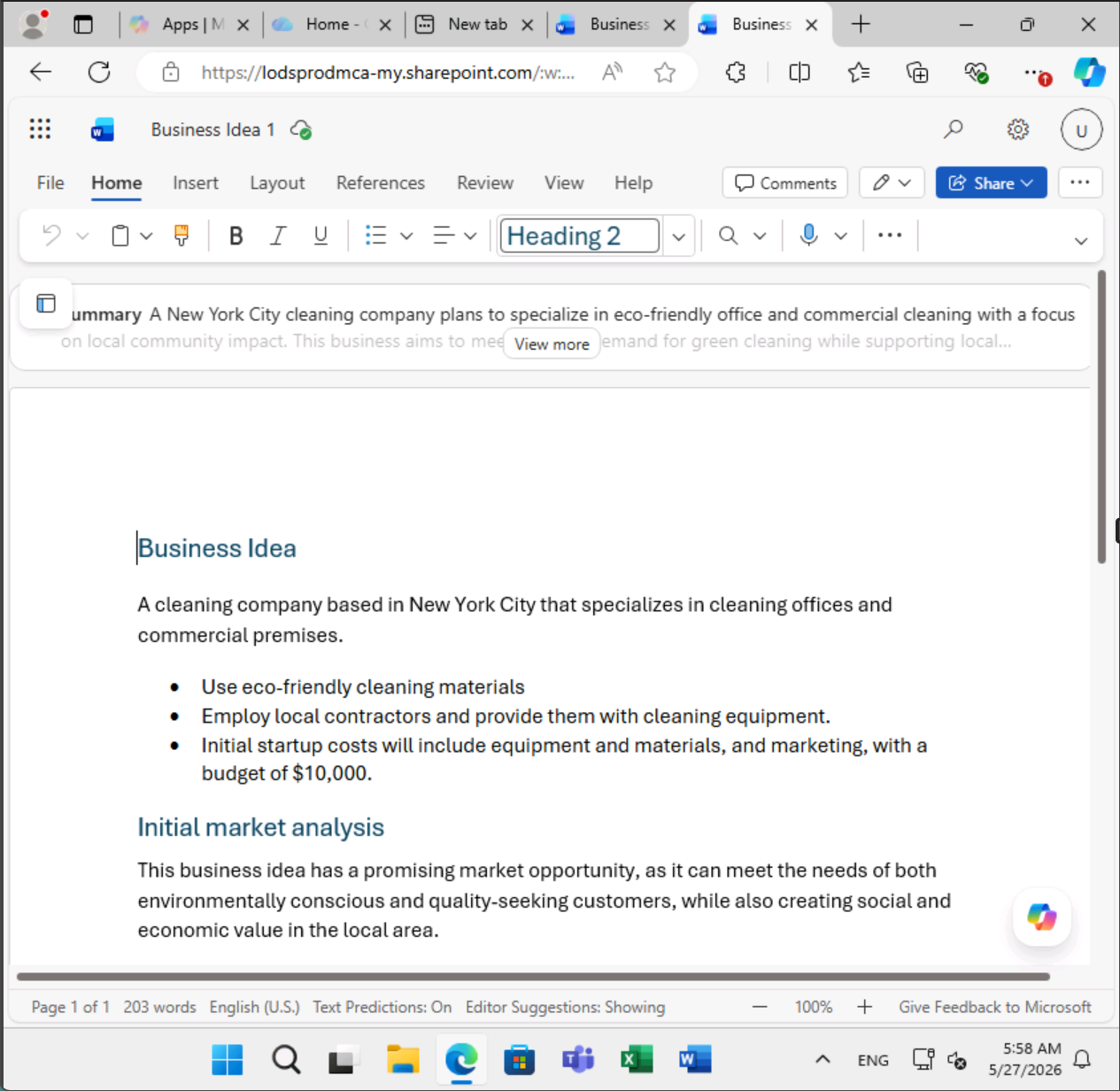The image size is (1120, 1091).
Task: Expand the Find options dropdown
Action: click(760, 236)
